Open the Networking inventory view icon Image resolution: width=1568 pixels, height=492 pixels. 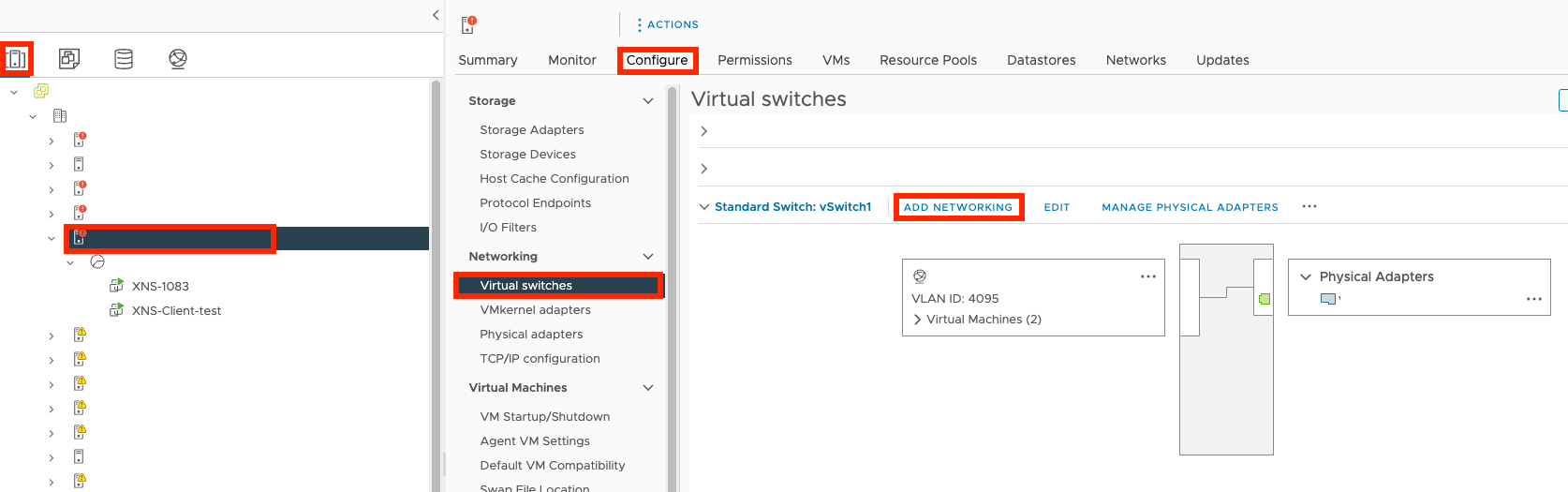click(178, 59)
